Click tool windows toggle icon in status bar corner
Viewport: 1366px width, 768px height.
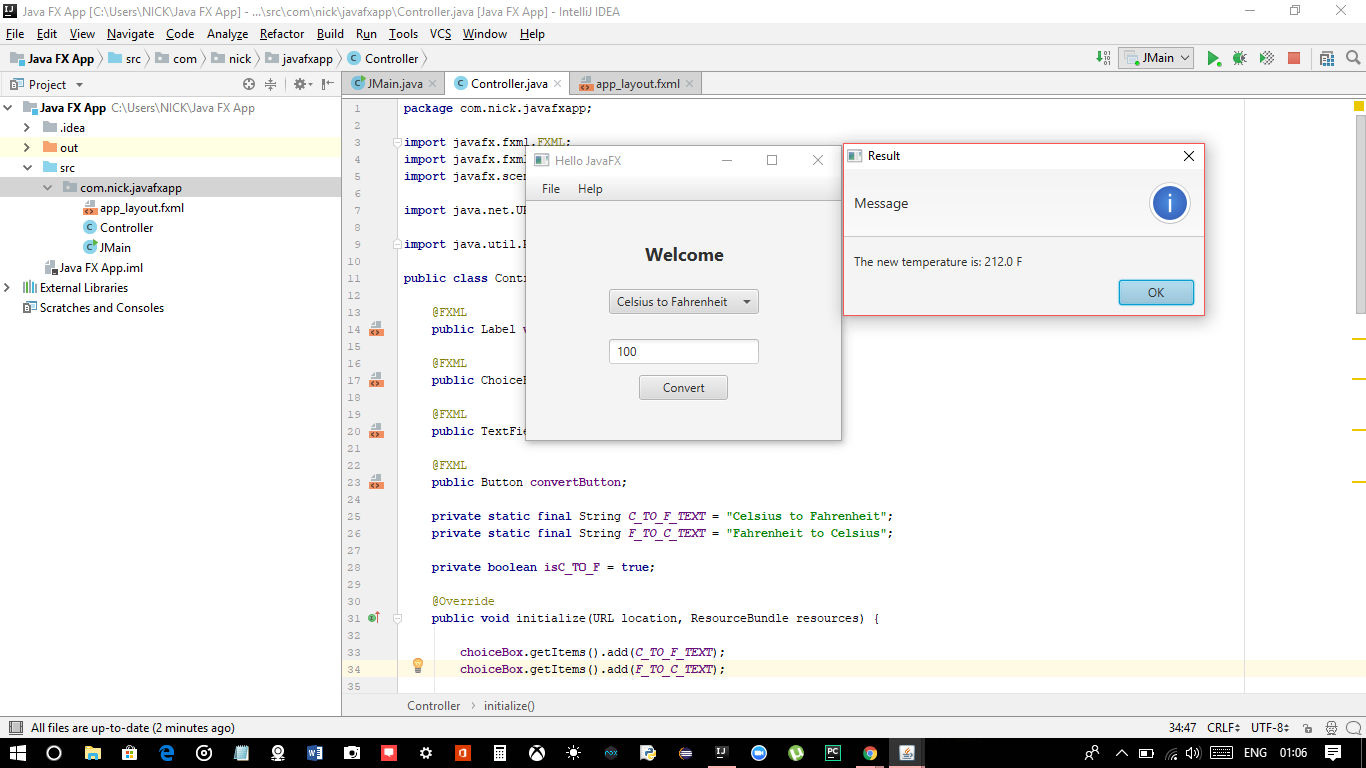[15, 728]
